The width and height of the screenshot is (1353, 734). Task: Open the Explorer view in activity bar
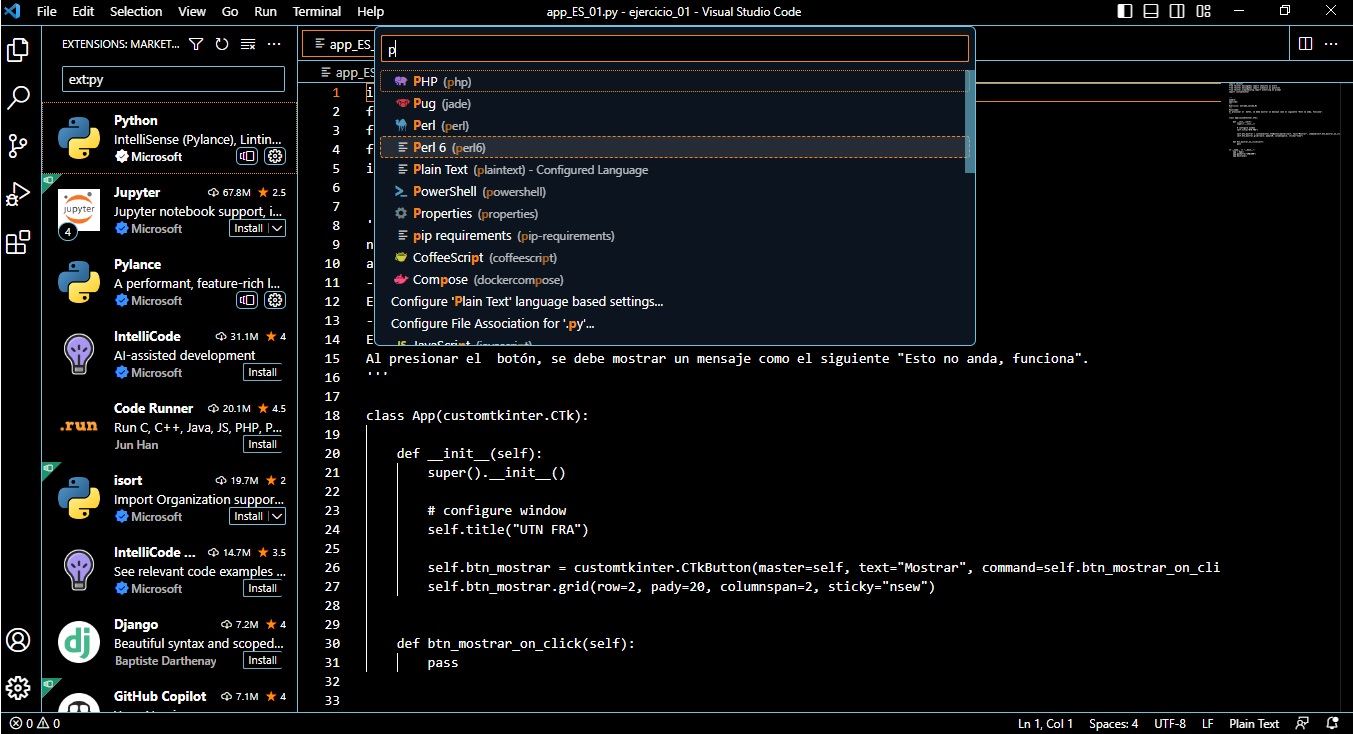tap(18, 49)
